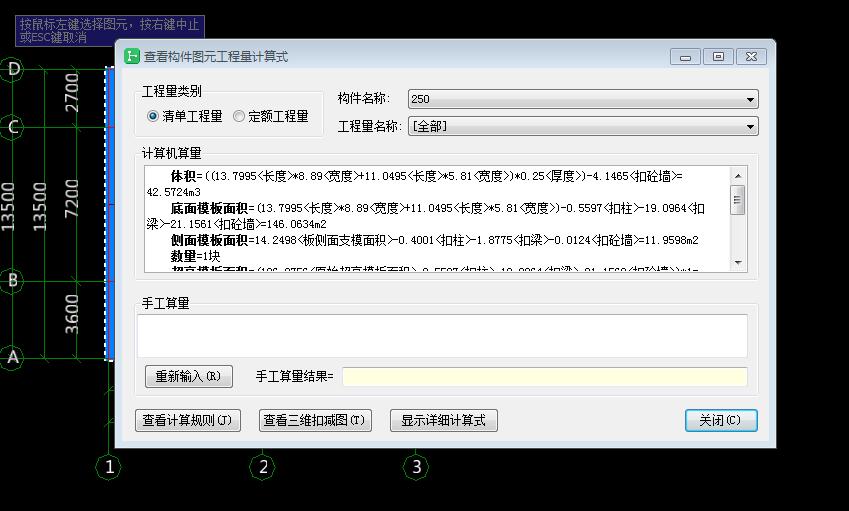The height and width of the screenshot is (511, 849).
Task: Click axis bubble C in the drawing
Action: tap(13, 127)
